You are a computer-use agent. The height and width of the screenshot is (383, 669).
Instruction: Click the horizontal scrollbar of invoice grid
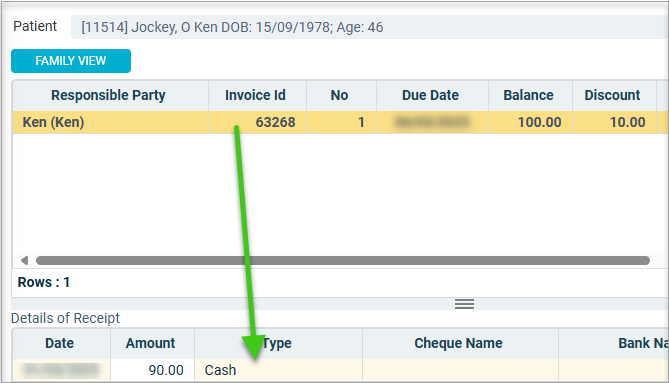coord(343,260)
